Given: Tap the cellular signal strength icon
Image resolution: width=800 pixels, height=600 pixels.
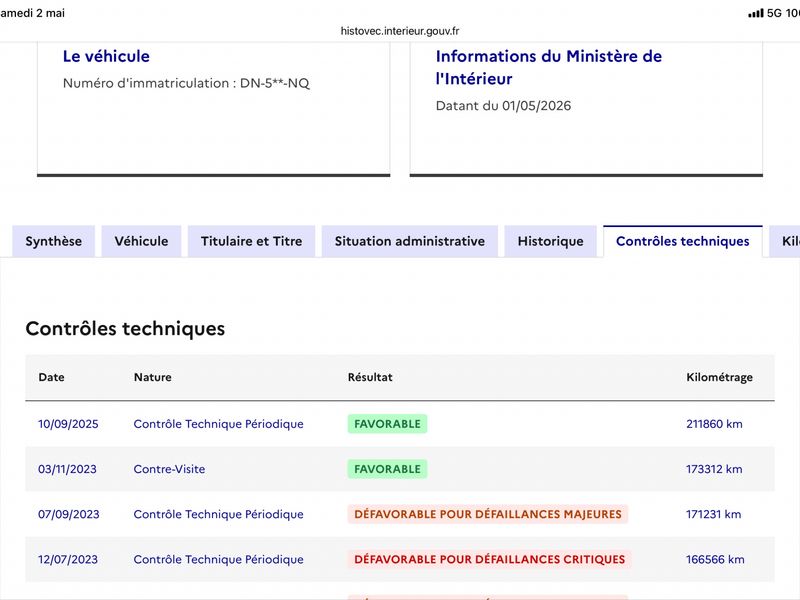Looking at the screenshot, I should (756, 13).
